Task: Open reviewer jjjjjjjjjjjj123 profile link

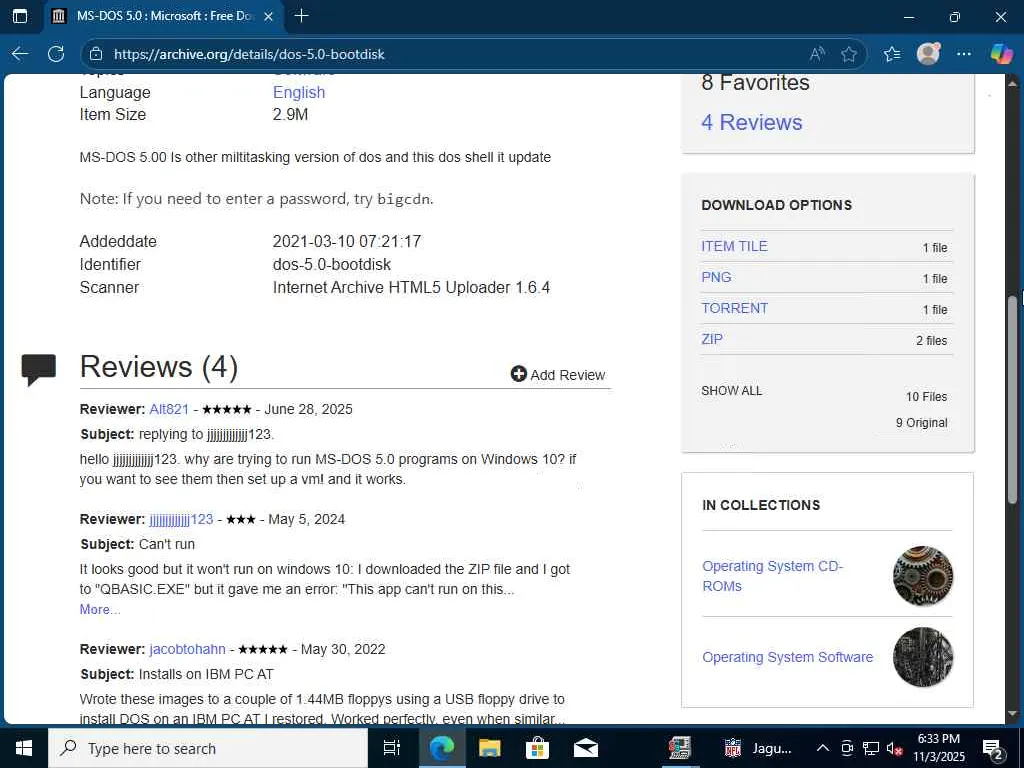Action: (182, 519)
